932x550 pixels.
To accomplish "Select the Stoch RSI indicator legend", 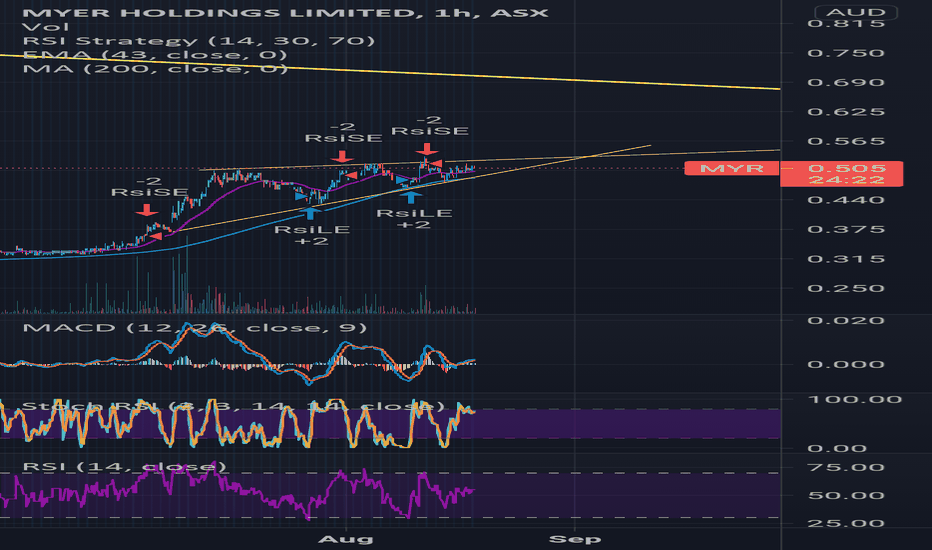I will coord(233,406).
